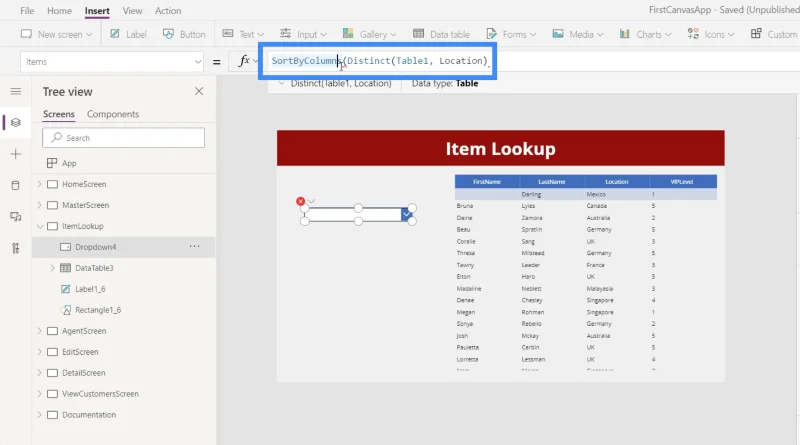The height and width of the screenshot is (445, 800).
Task: Click the Item Lookup header label
Action: (501, 149)
